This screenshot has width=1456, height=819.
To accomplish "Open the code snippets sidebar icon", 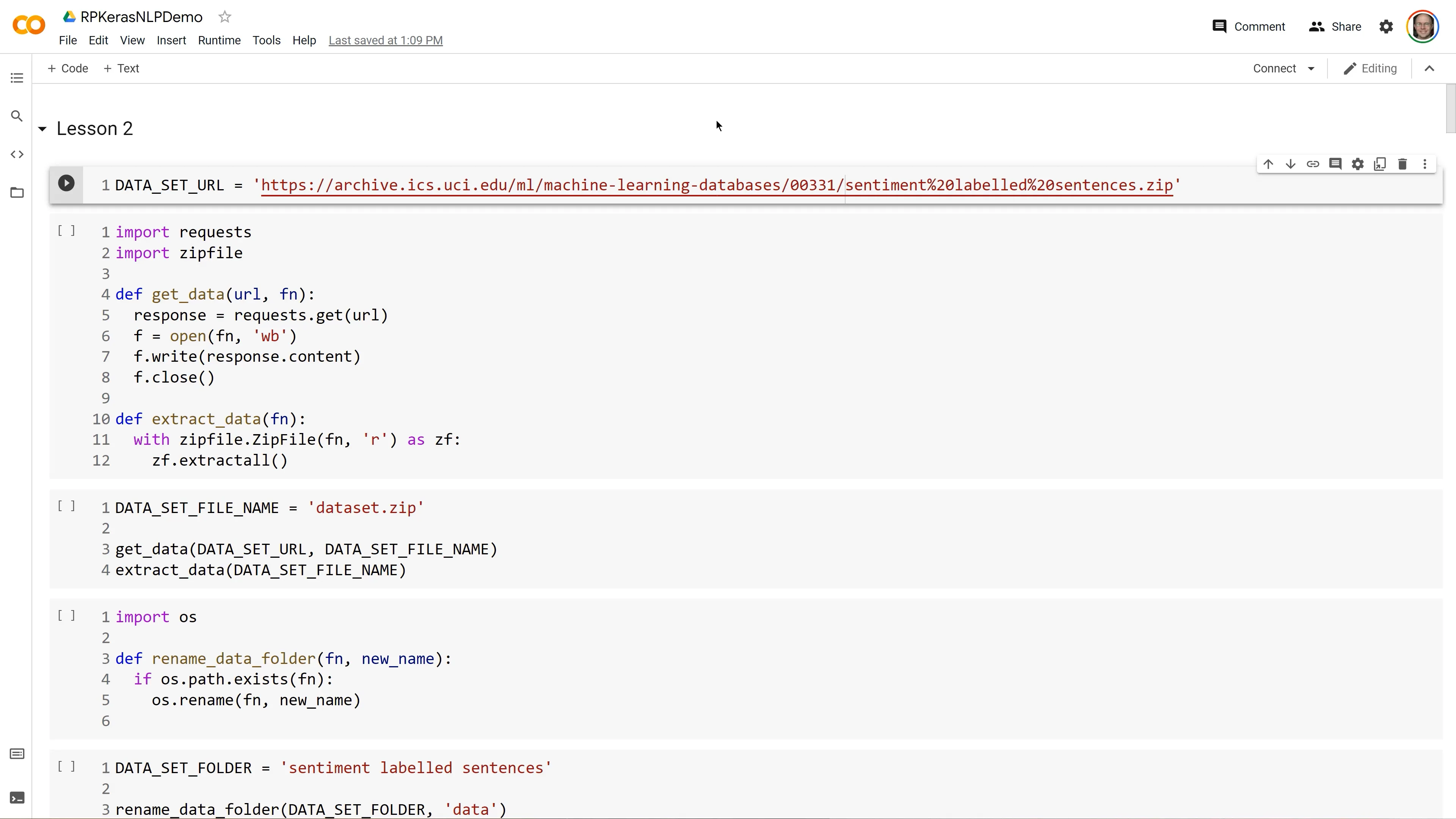I will point(17,154).
